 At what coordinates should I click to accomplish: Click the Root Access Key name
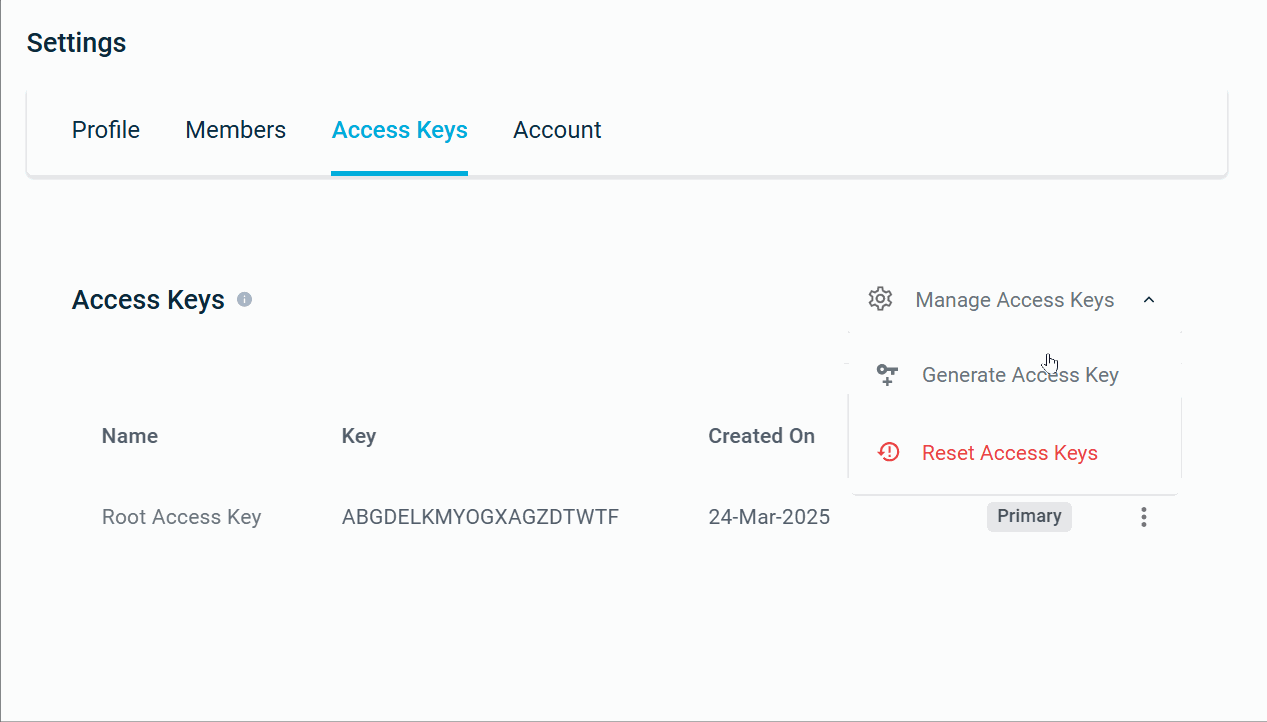tap(181, 517)
